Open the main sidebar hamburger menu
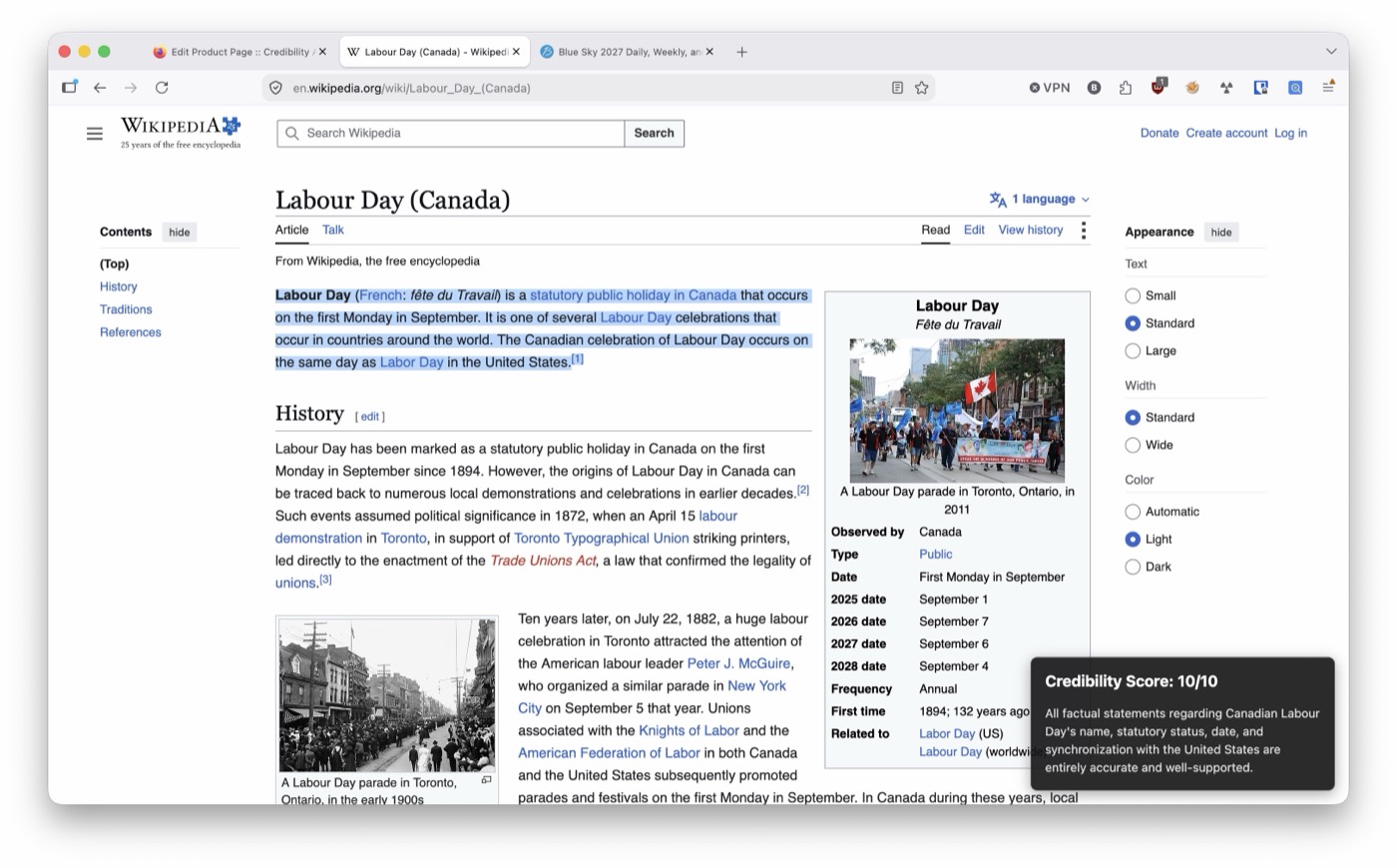Image resolution: width=1397 pixels, height=868 pixels. [95, 134]
